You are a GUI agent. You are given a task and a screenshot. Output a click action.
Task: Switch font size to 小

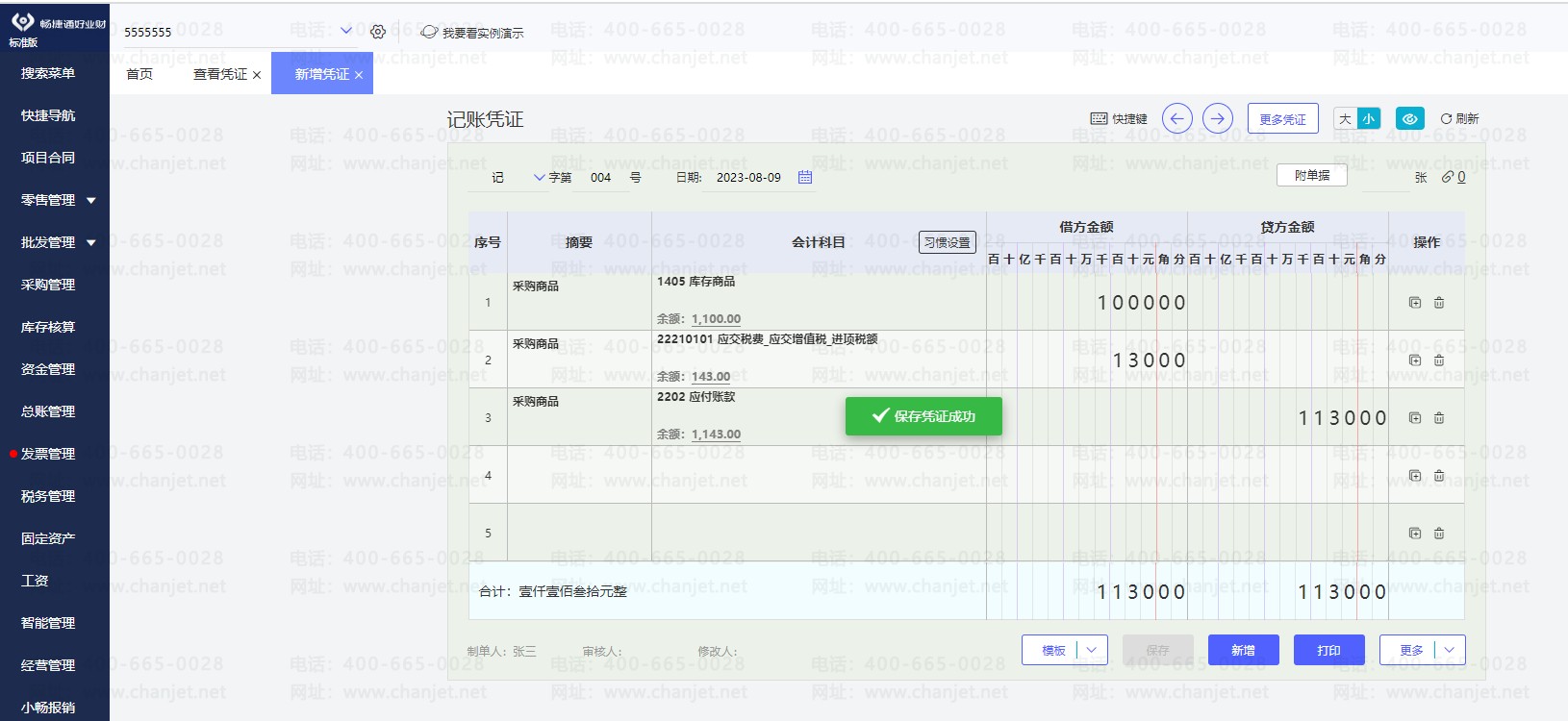click(1369, 118)
